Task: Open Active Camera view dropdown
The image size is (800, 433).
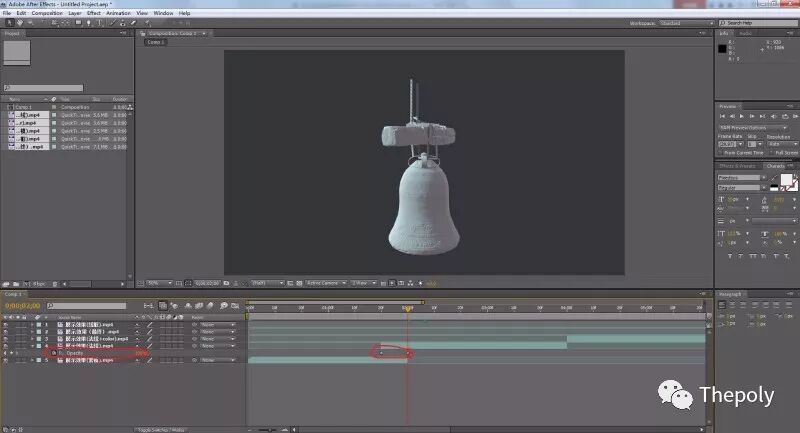Action: coord(326,283)
